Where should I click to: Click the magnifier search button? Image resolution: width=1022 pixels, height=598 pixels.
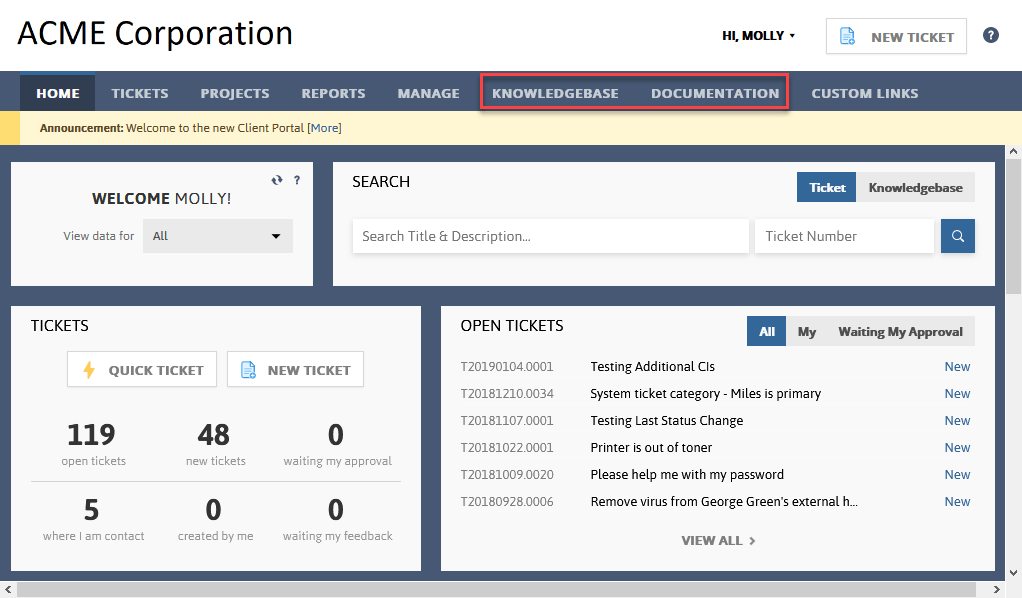(957, 236)
